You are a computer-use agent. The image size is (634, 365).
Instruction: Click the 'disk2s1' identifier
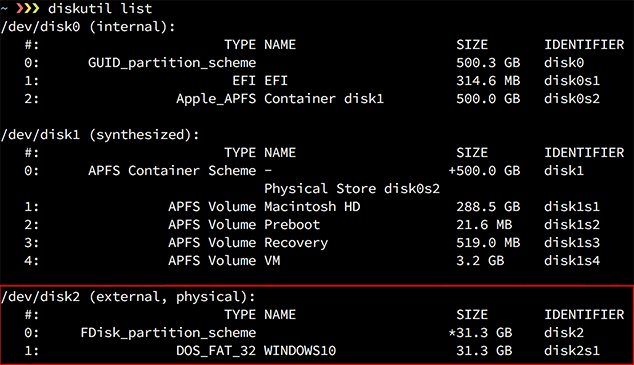(x=572, y=350)
